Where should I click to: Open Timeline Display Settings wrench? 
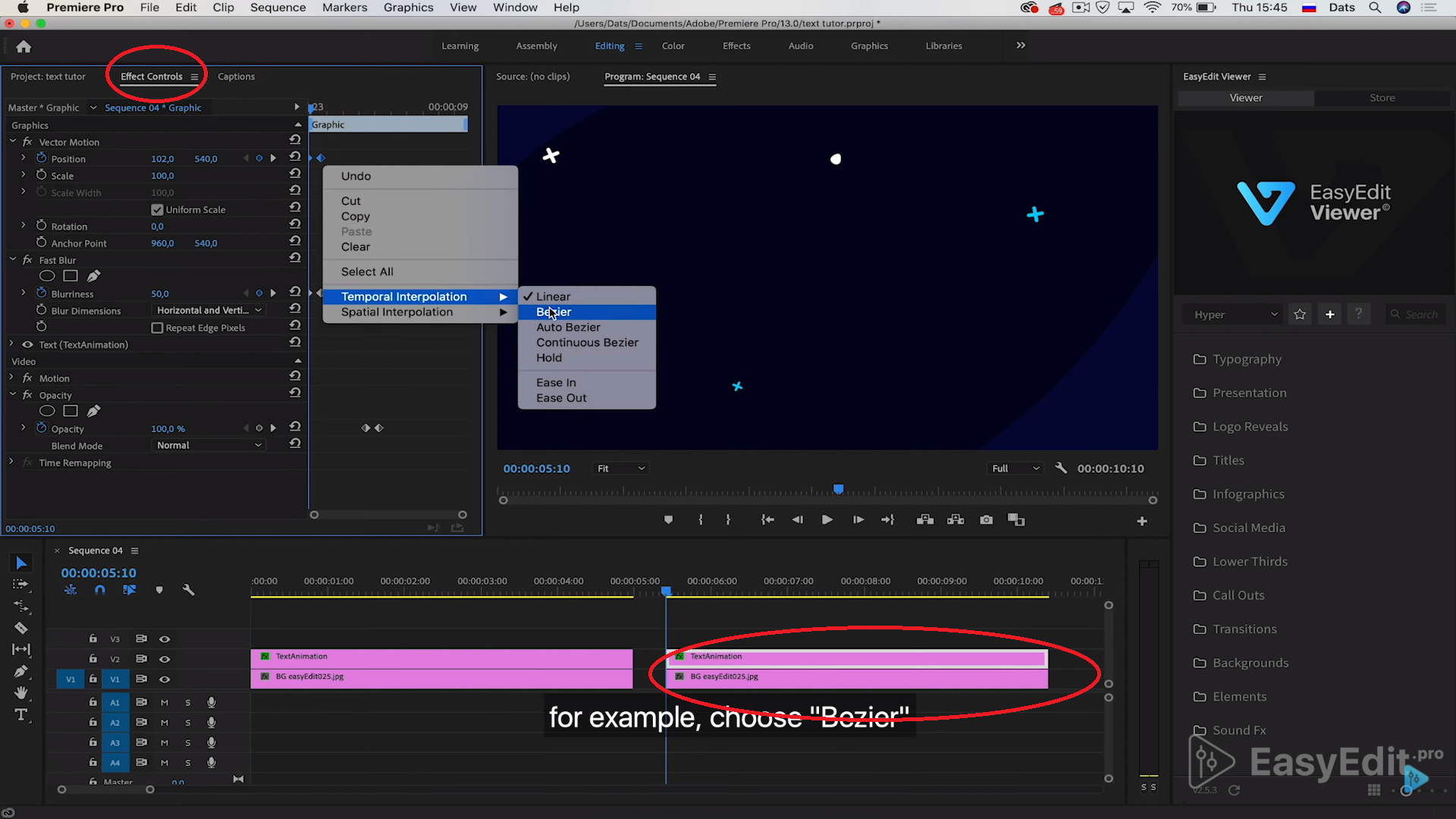pyautogui.click(x=188, y=590)
